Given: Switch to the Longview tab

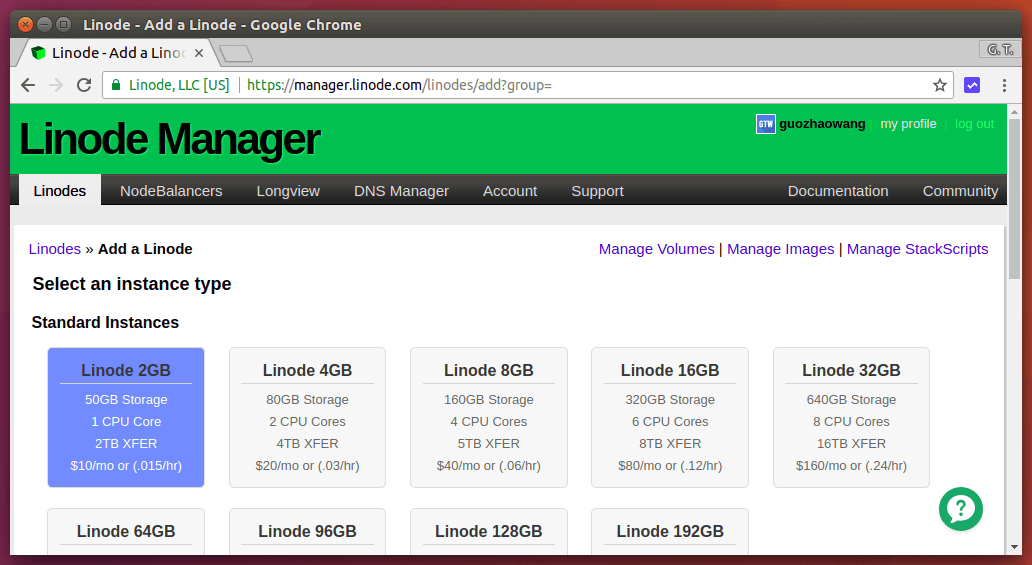Looking at the screenshot, I should (x=288, y=190).
